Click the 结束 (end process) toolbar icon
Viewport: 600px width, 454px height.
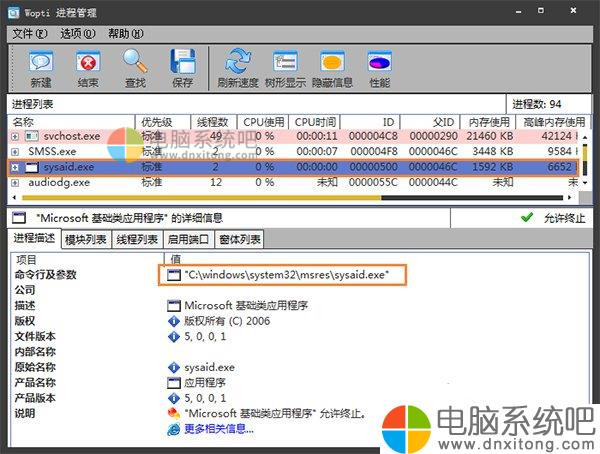(x=88, y=62)
